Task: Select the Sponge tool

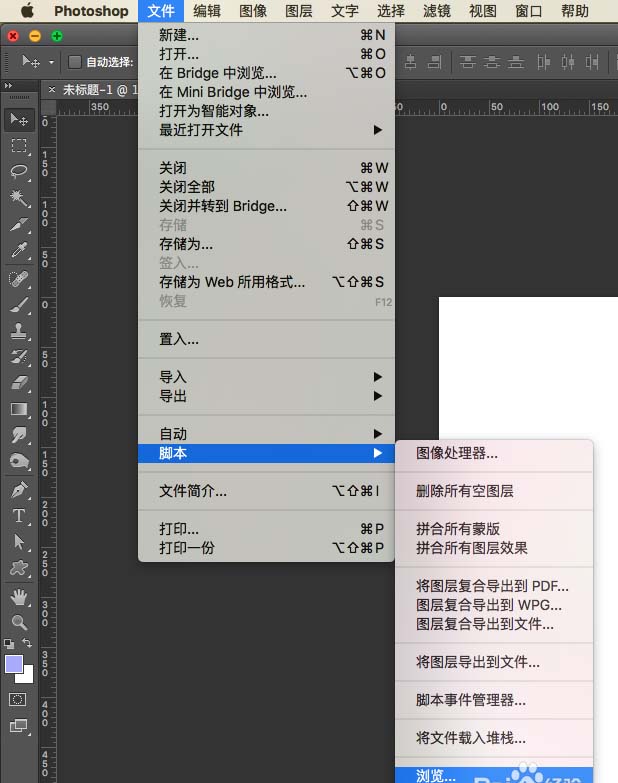Action: [x=19, y=461]
